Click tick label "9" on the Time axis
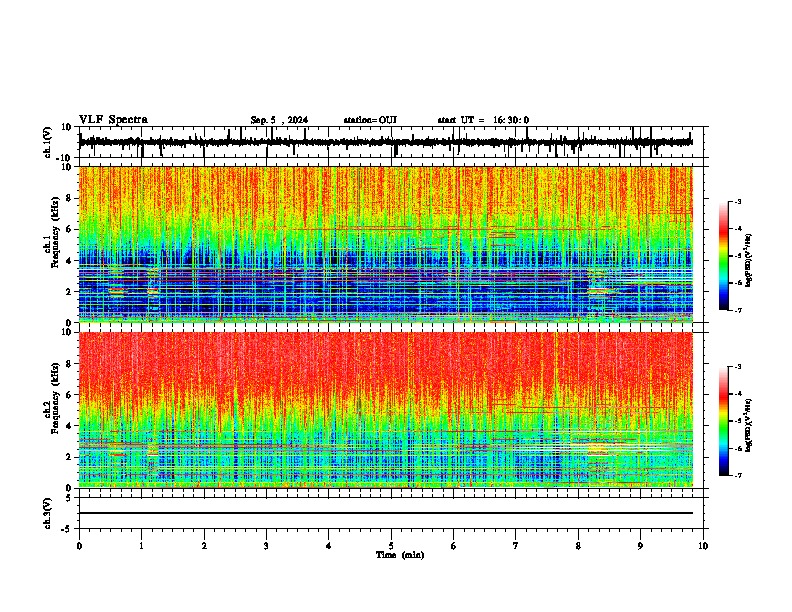This screenshot has height=612, width=792. tap(640, 546)
